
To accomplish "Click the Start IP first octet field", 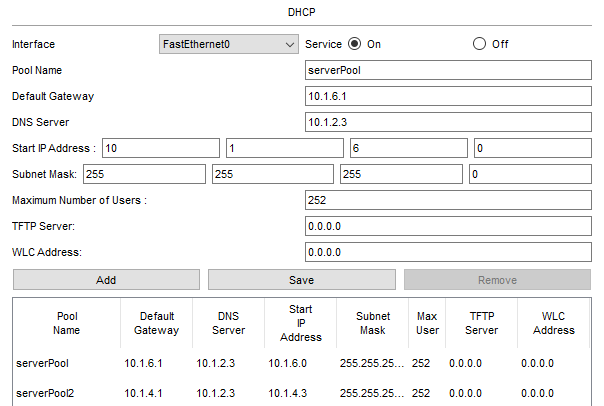I will click(x=161, y=148).
